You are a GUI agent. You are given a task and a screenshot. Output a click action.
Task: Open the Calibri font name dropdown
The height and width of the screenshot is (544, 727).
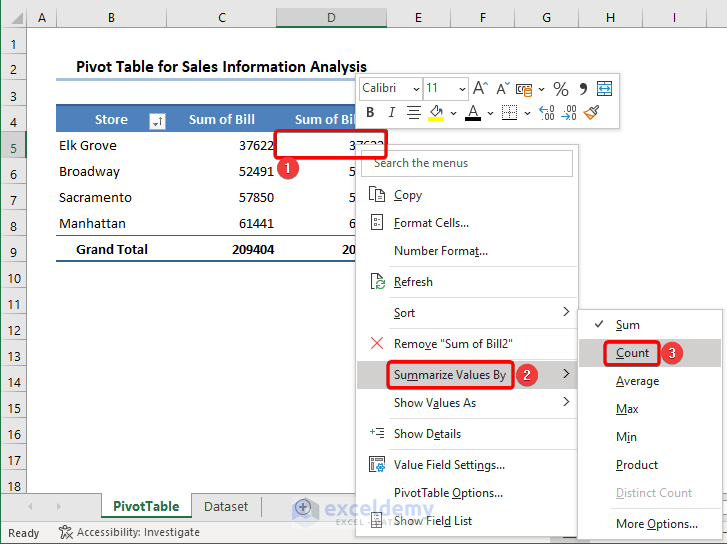[x=390, y=88]
